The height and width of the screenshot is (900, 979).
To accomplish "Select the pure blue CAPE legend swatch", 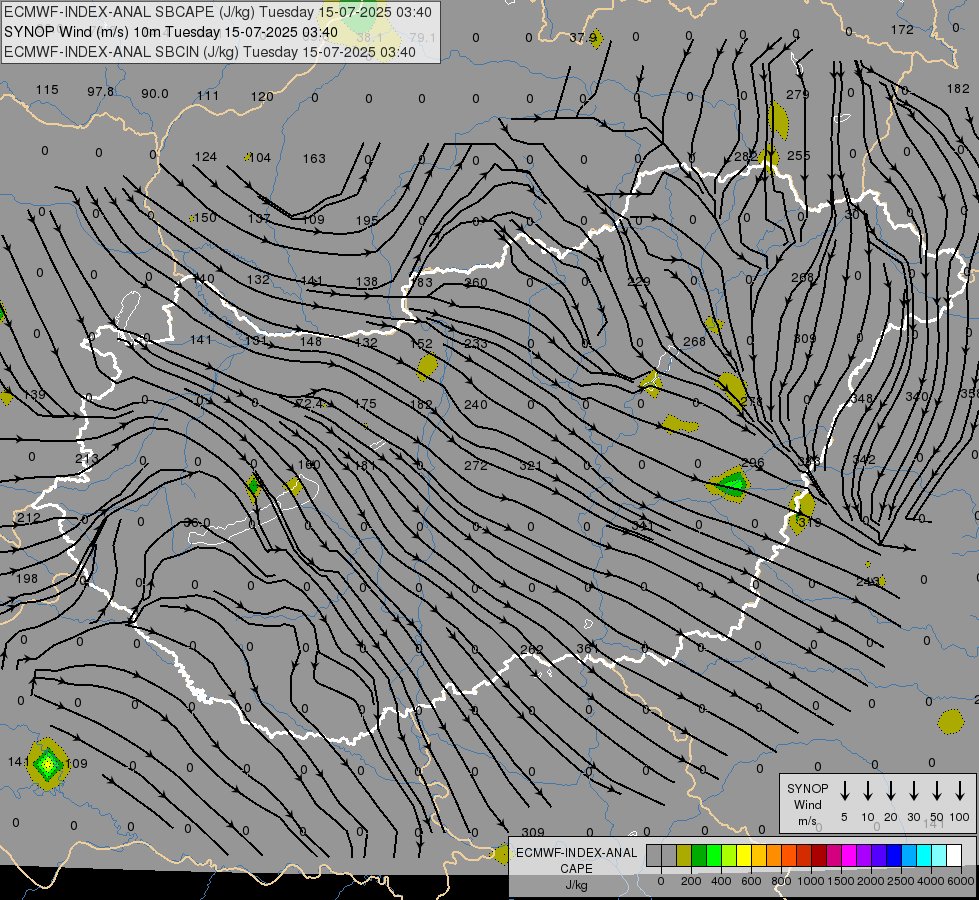I will coord(893,856).
